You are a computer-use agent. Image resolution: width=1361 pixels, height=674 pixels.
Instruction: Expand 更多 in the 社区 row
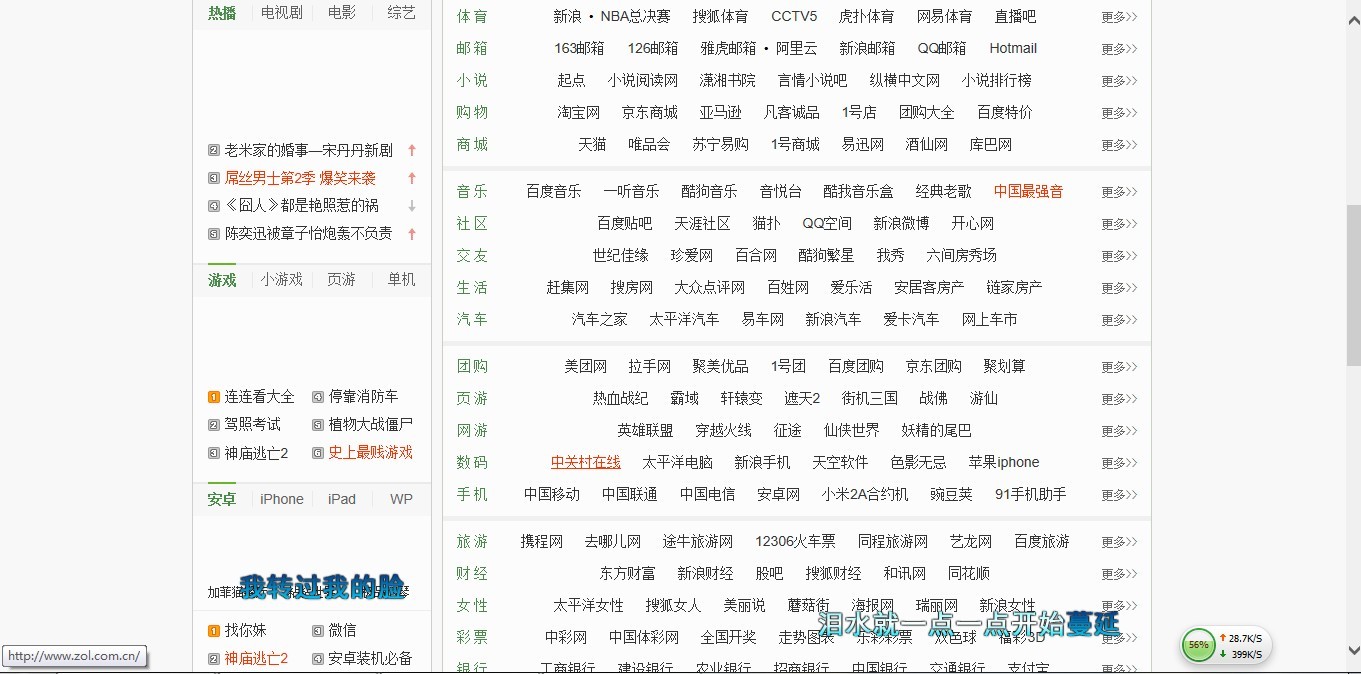[1119, 224]
